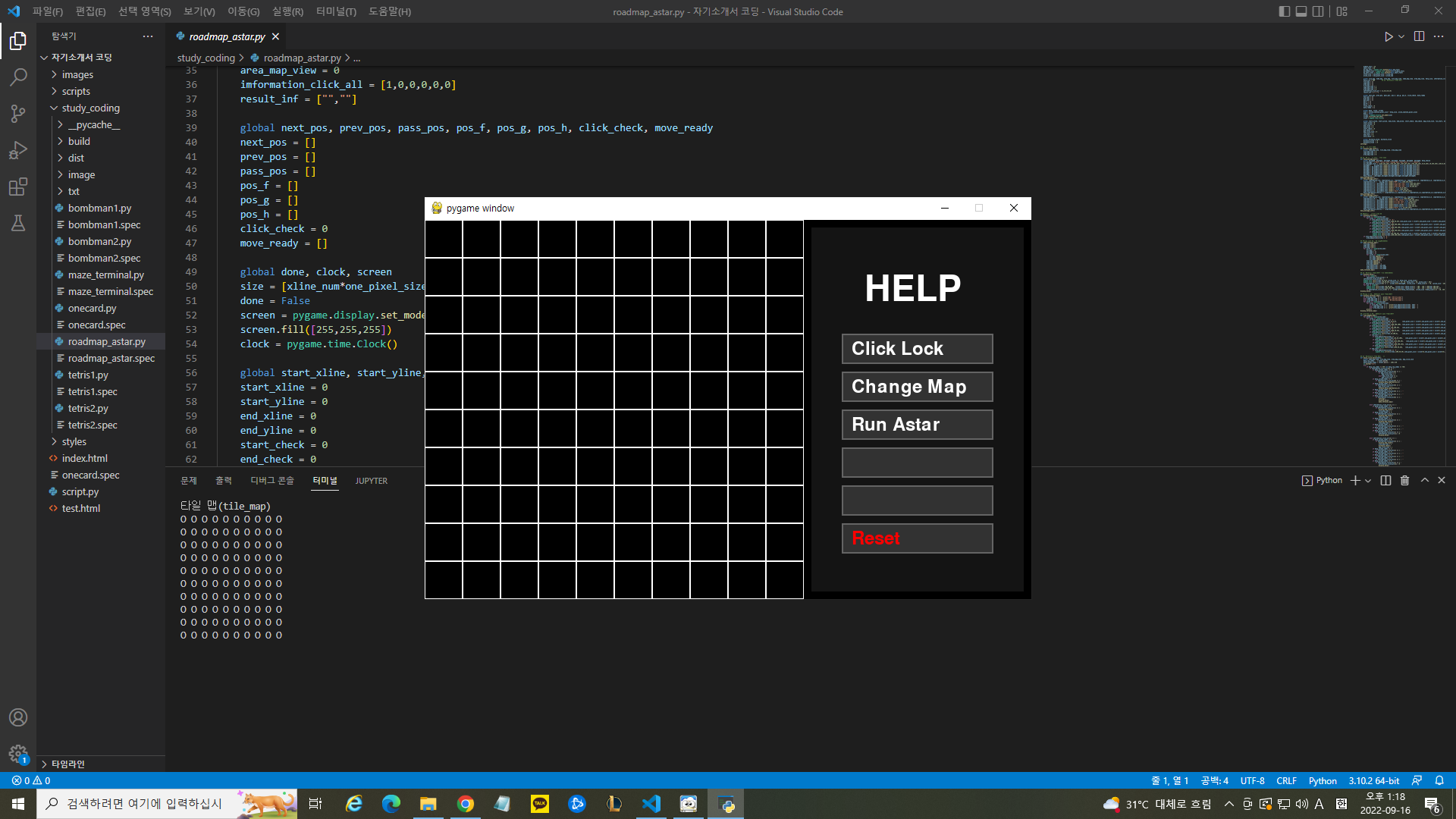Viewport: 1456px width, 819px height.
Task: Click the top-left black grid cell
Action: [x=444, y=239]
